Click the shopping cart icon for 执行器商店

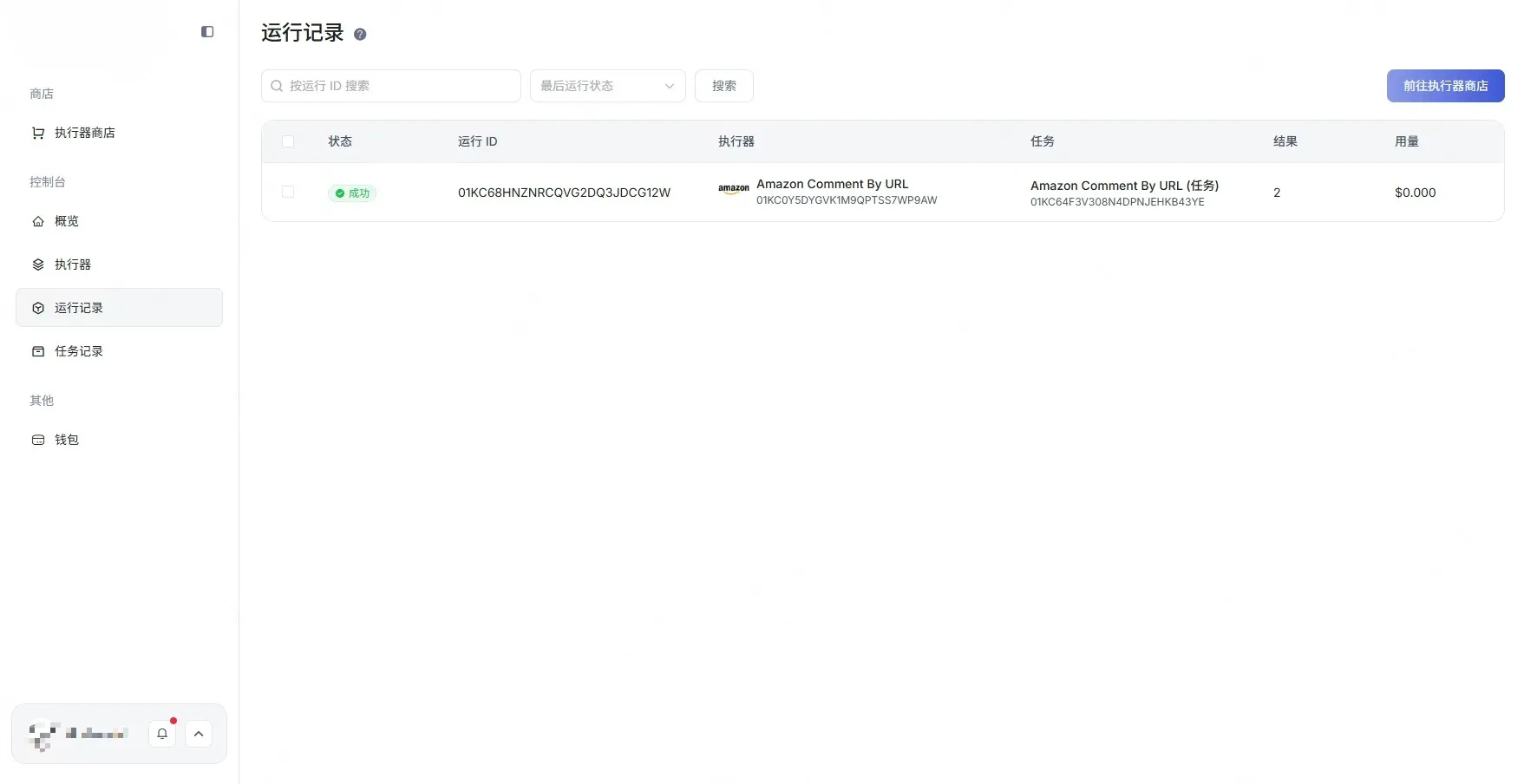(x=38, y=133)
